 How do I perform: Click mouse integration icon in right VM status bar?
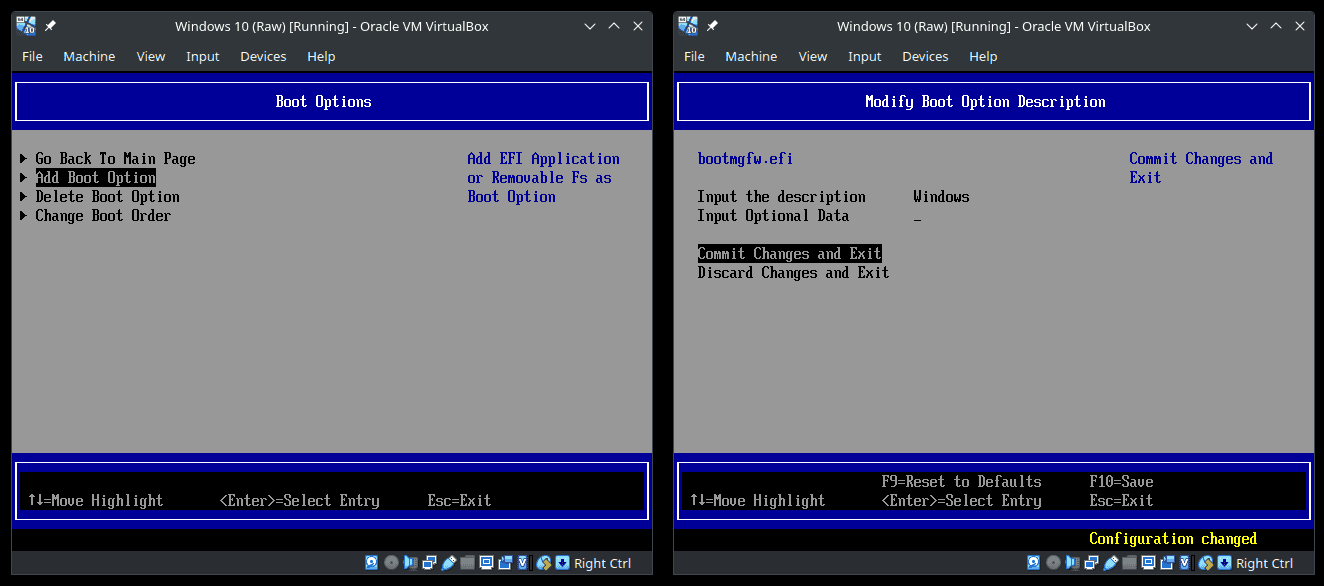[1206, 563]
